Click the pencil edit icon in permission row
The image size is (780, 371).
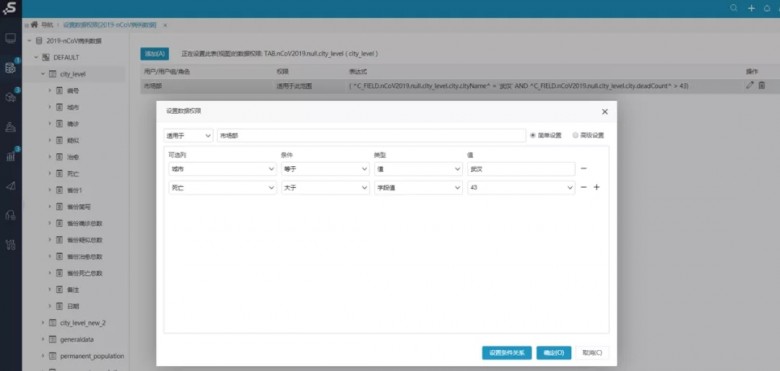click(x=750, y=86)
